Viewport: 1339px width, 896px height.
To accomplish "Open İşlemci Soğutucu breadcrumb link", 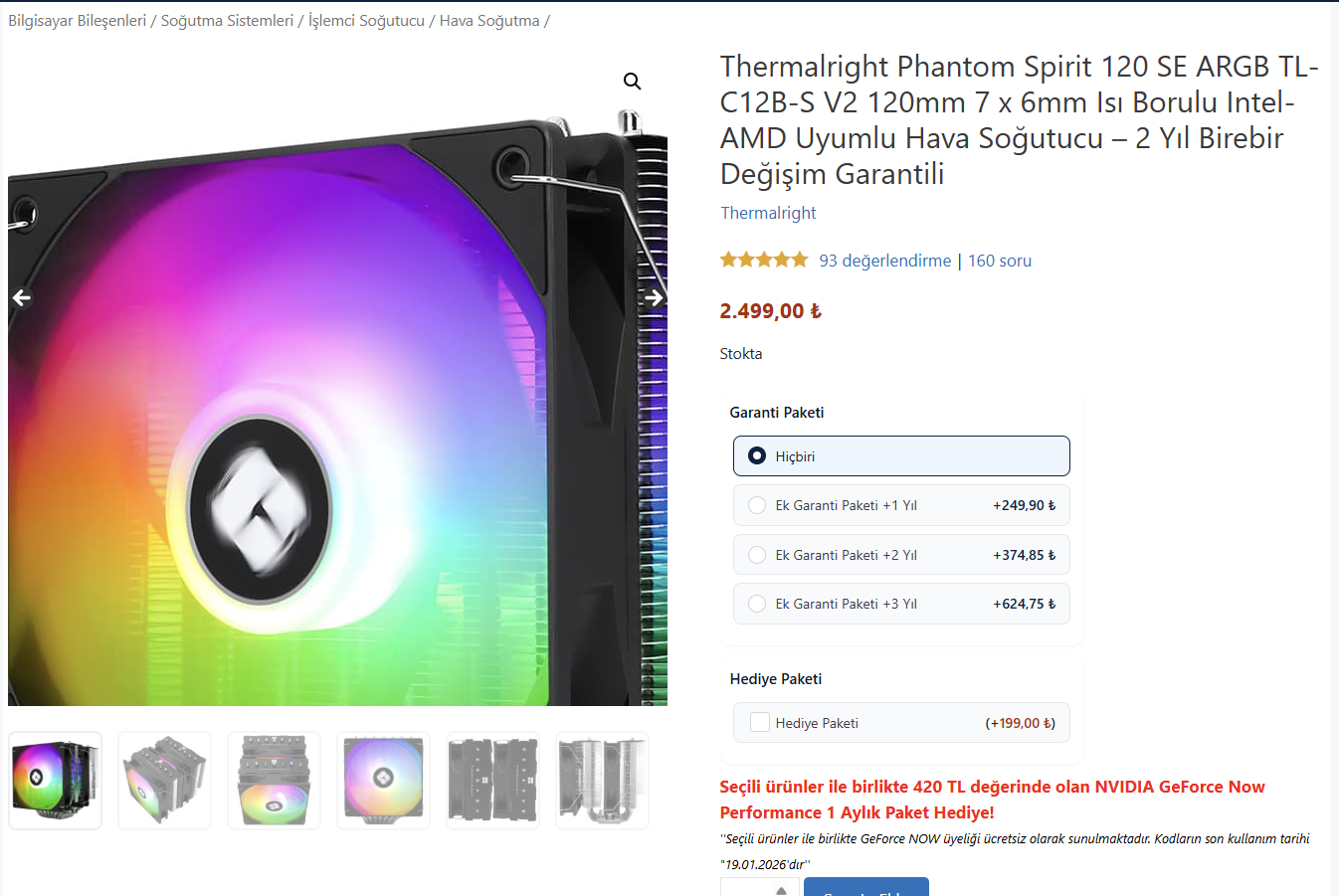I will (366, 21).
